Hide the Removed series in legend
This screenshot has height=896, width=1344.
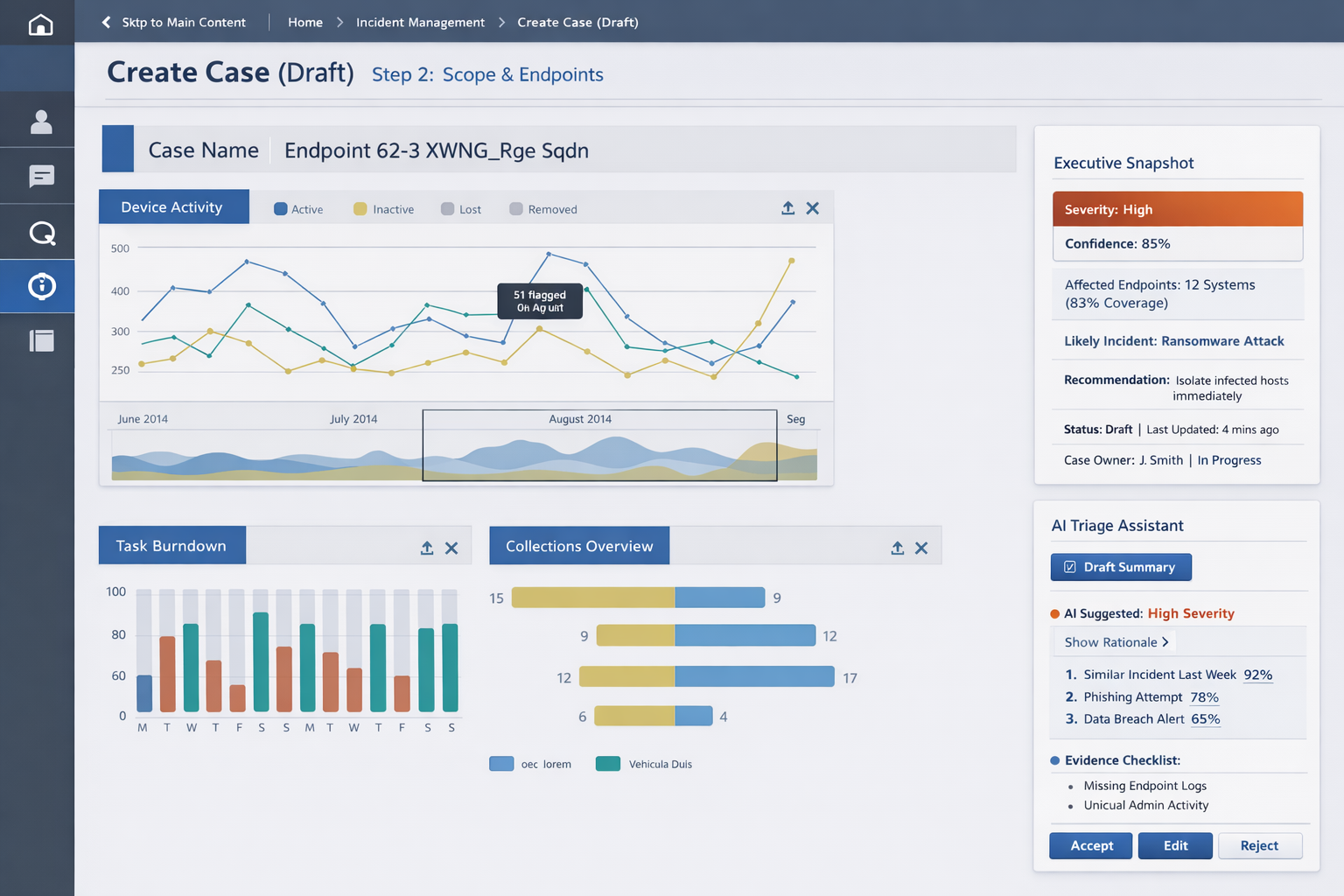pos(542,209)
